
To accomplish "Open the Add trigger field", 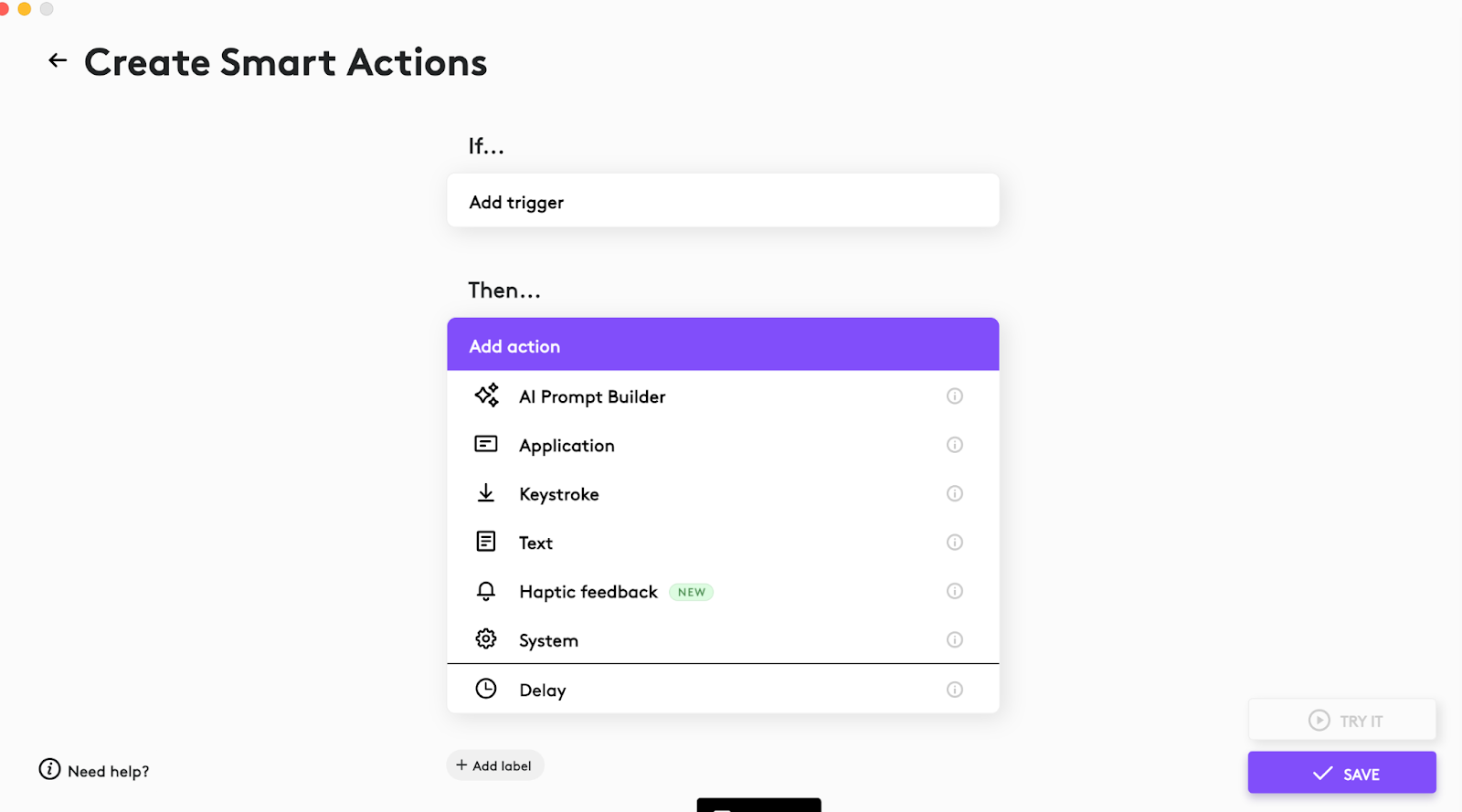I will point(723,201).
